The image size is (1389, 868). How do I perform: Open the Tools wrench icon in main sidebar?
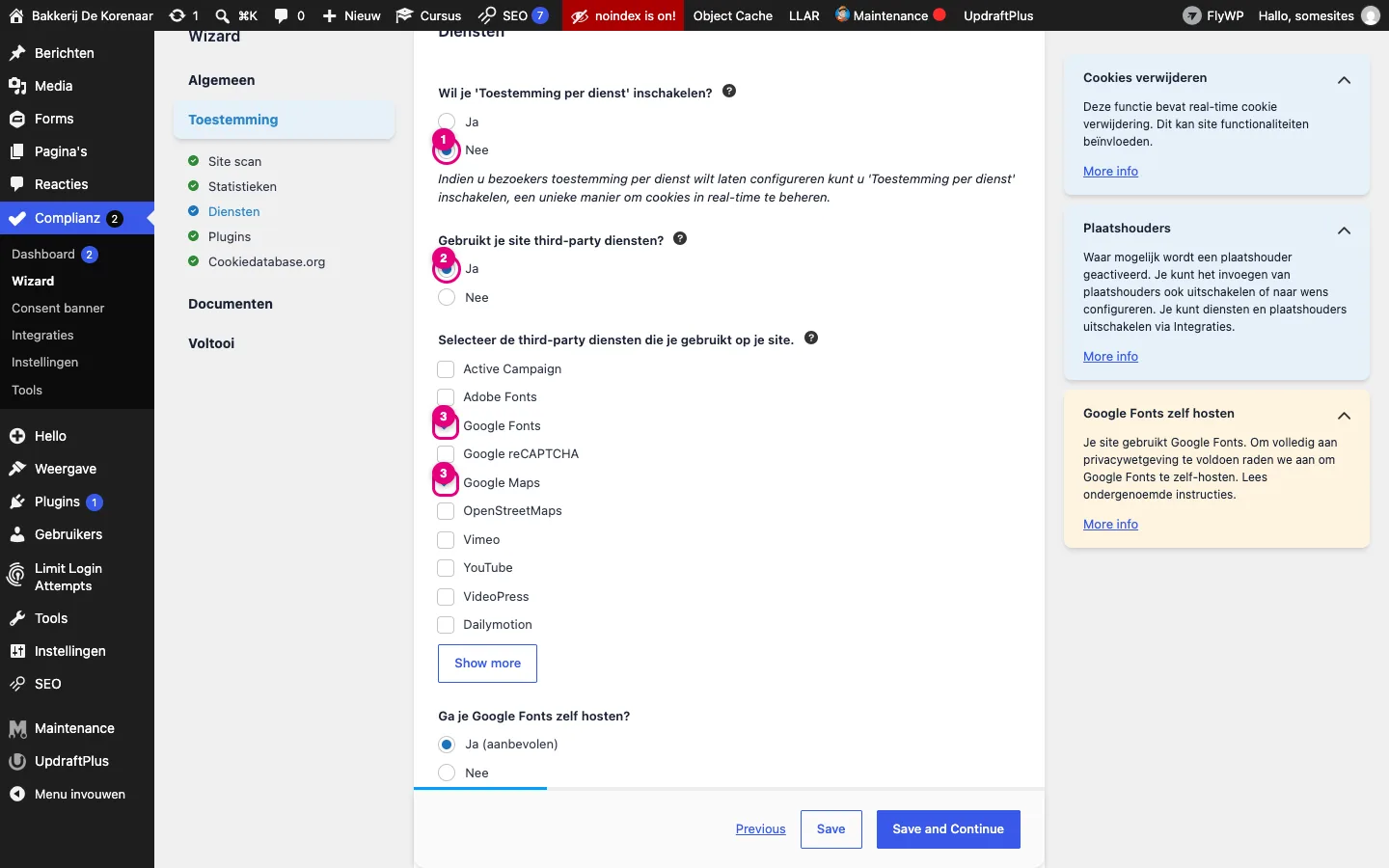click(17, 618)
